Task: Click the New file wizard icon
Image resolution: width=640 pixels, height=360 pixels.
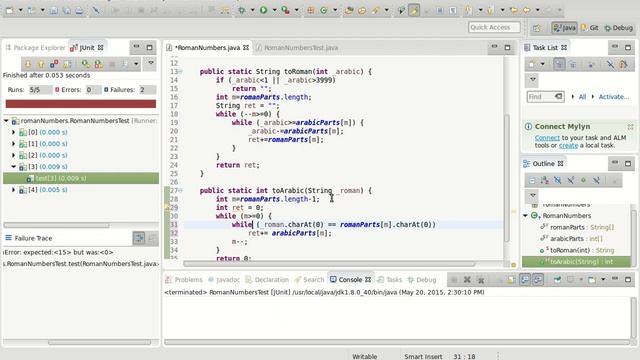Action: point(9,11)
